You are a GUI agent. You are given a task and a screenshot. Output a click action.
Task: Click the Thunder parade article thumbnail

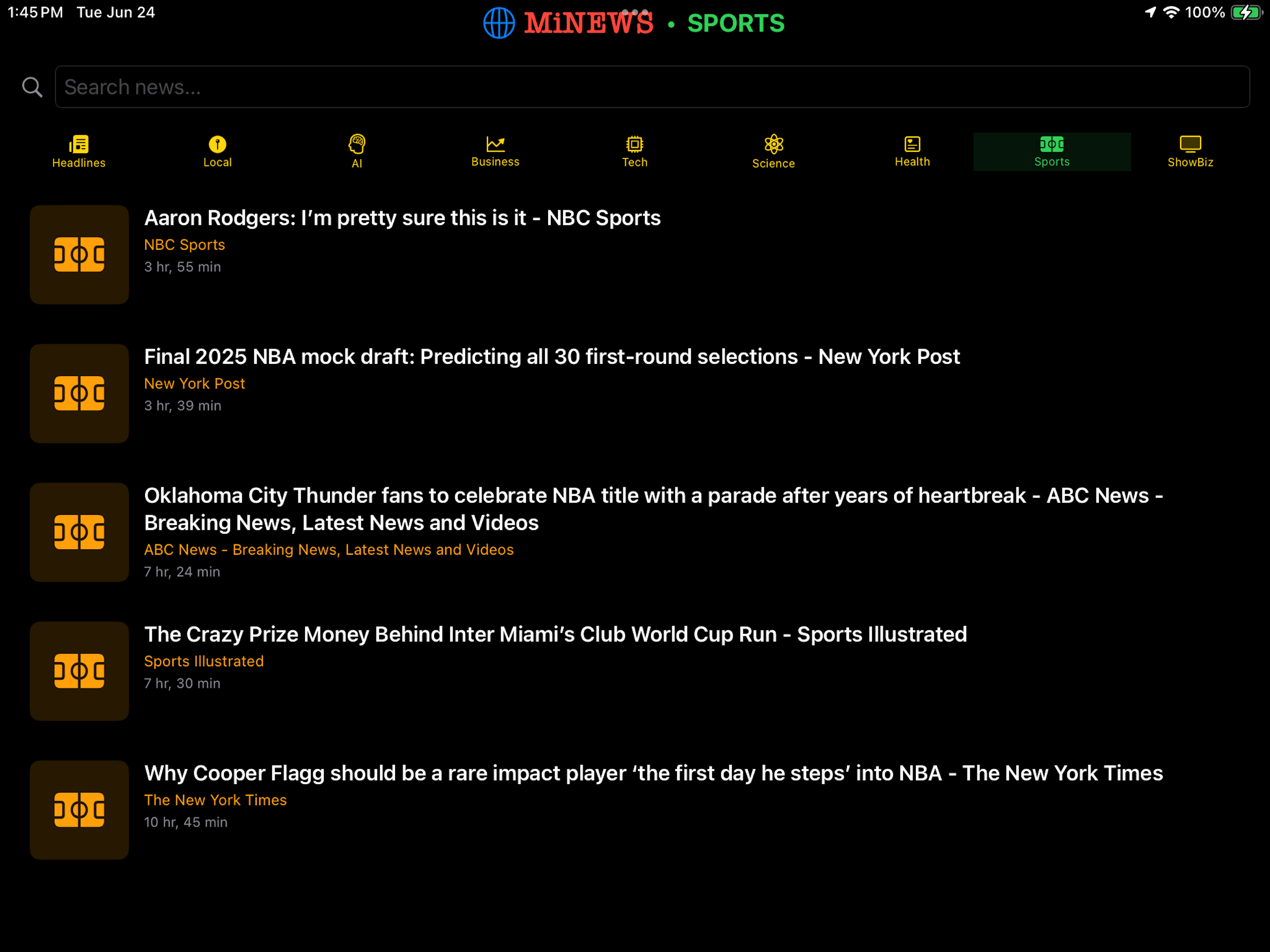(x=79, y=533)
